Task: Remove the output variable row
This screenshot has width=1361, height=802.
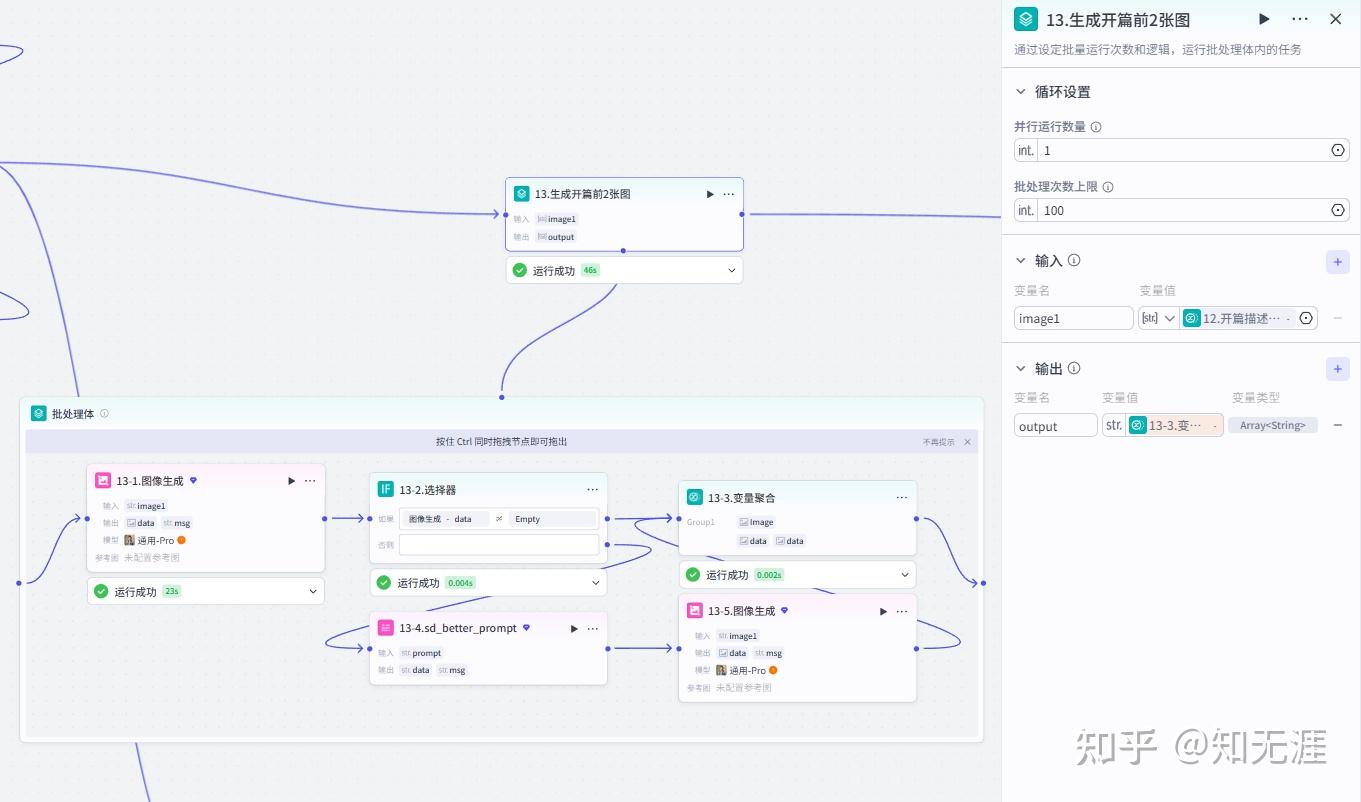Action: click(1338, 426)
